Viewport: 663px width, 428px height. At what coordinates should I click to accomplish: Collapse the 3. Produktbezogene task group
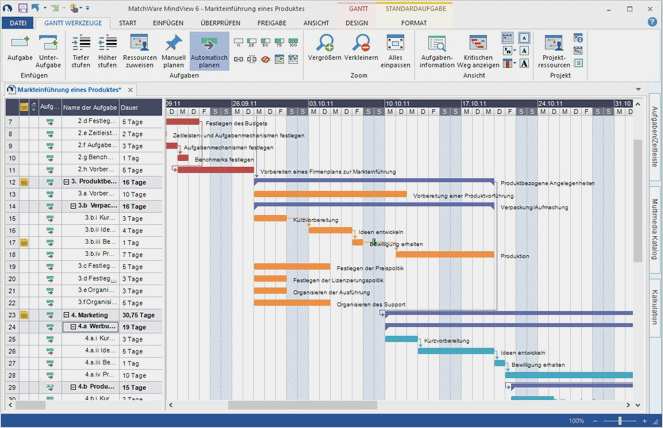[x=67, y=183]
